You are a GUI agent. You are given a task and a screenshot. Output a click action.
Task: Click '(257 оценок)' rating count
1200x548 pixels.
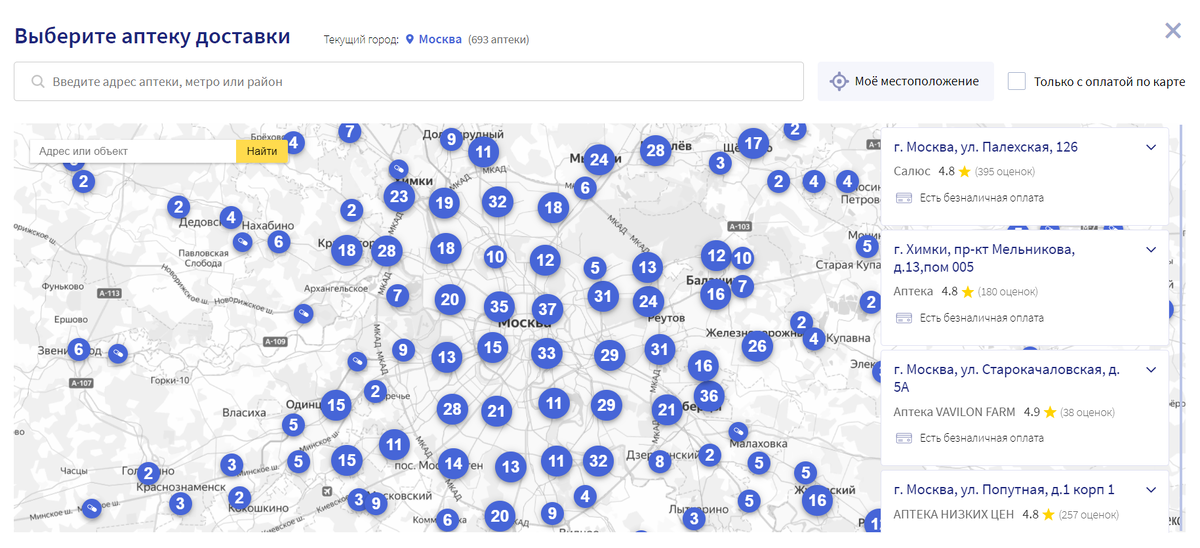coord(1088,515)
